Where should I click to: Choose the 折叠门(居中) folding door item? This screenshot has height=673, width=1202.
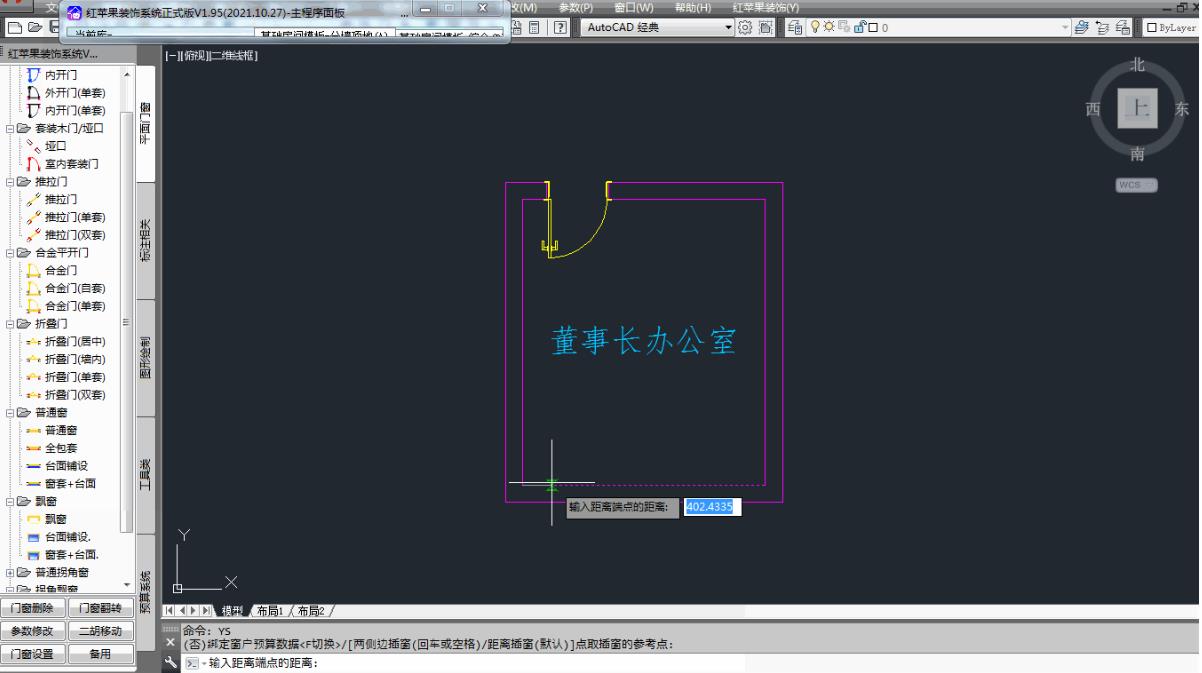click(75, 342)
